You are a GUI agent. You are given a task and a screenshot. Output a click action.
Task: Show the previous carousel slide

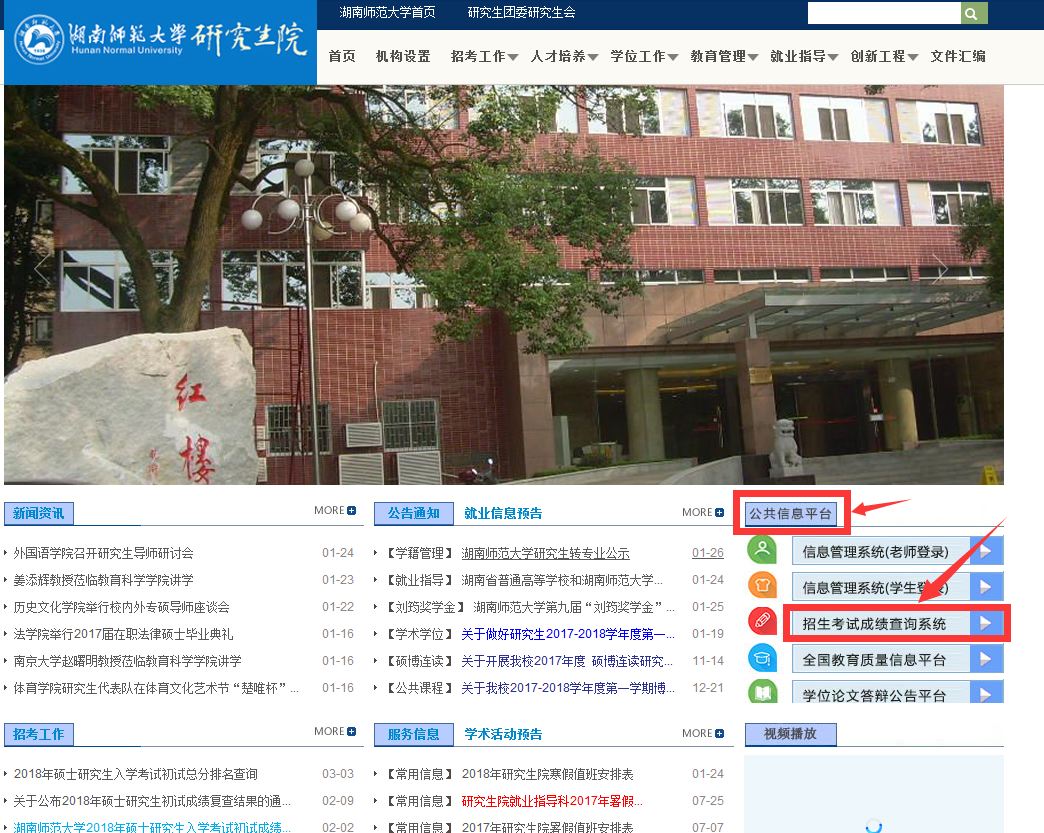[42, 268]
